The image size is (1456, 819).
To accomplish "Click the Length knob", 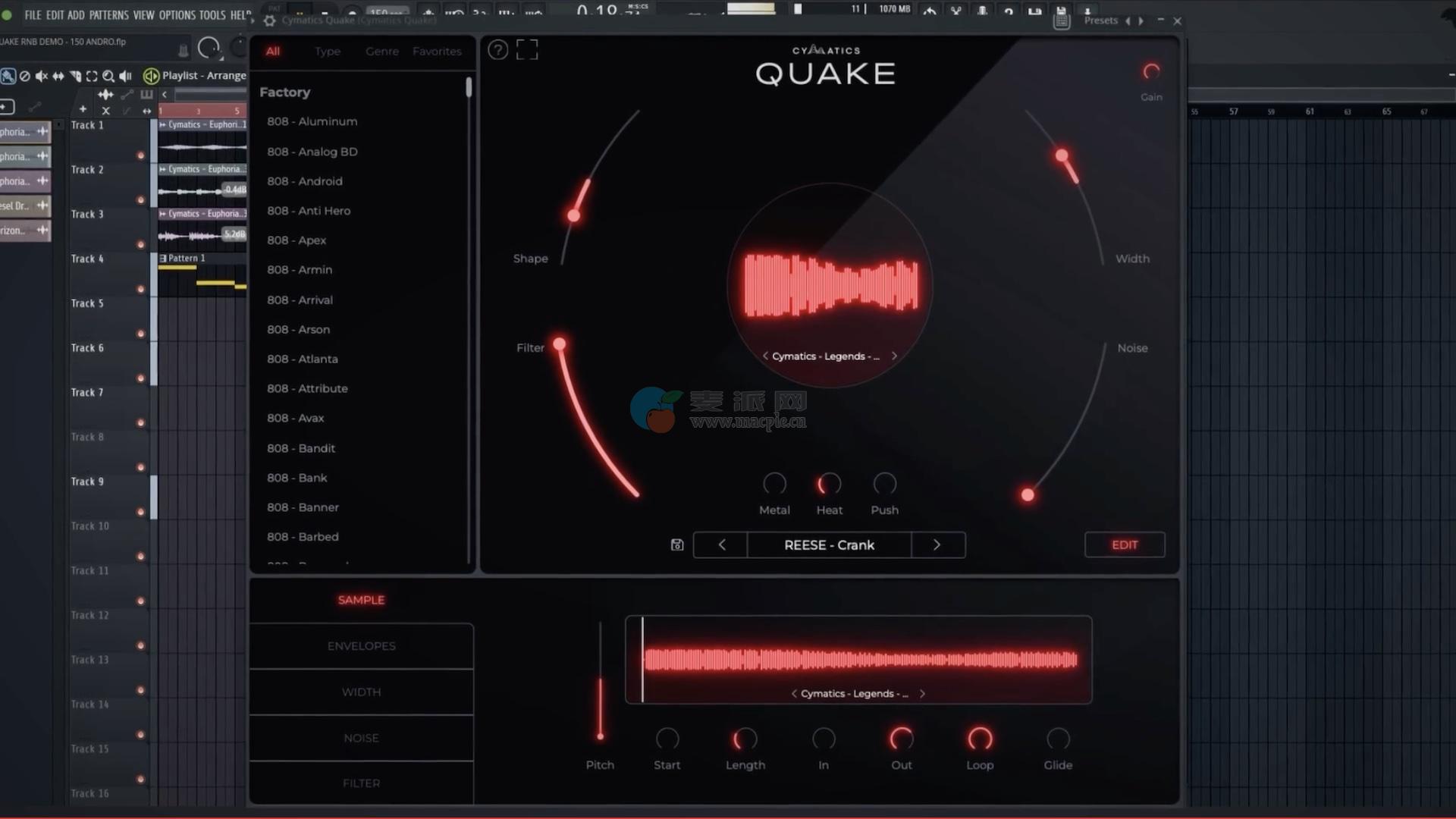I will [x=745, y=738].
